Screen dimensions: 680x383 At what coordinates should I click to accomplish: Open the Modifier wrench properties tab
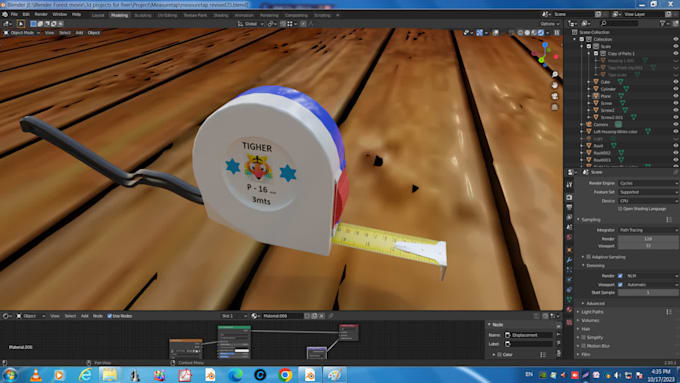569,260
